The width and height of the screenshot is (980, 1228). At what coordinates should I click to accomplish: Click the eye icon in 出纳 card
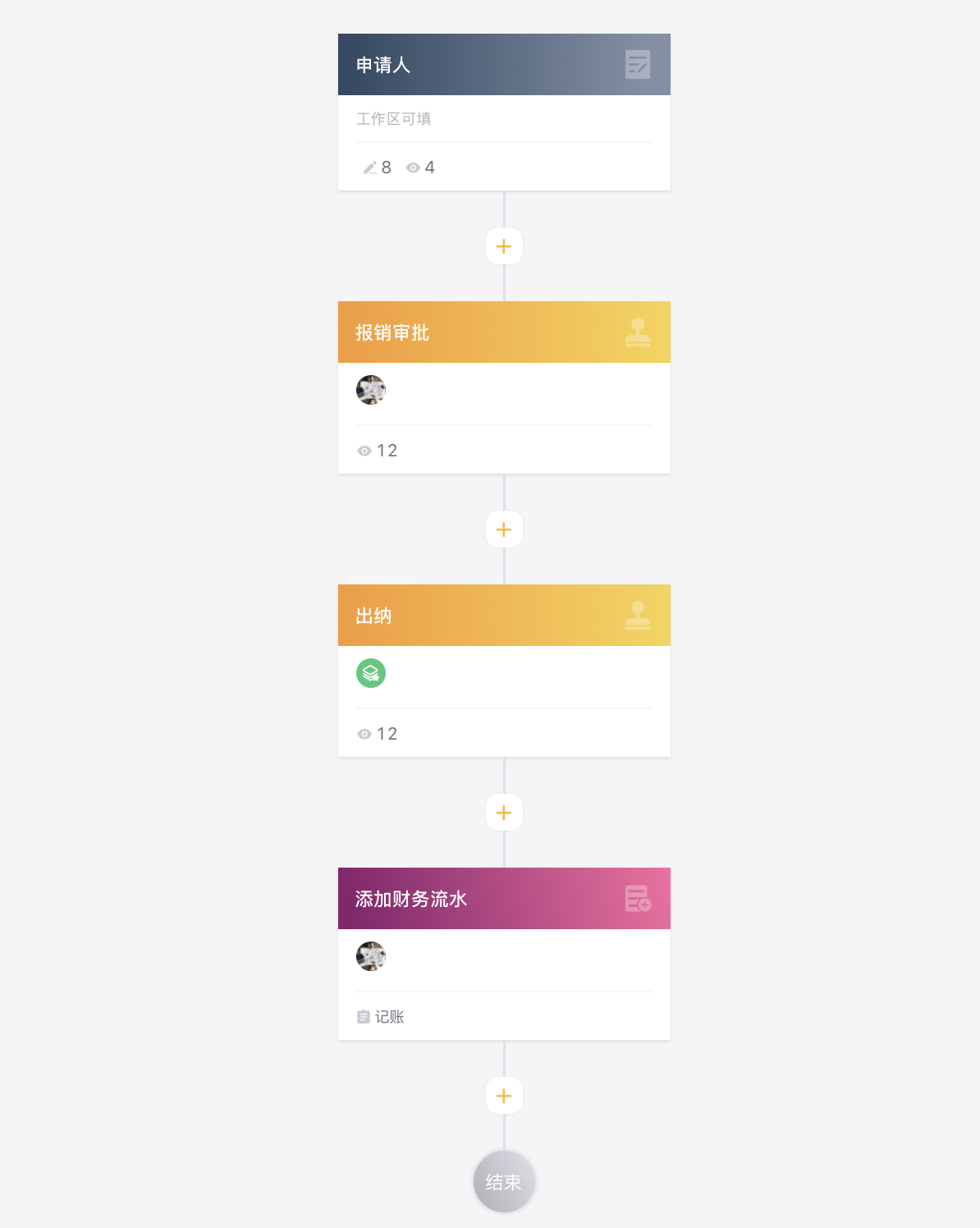click(364, 734)
